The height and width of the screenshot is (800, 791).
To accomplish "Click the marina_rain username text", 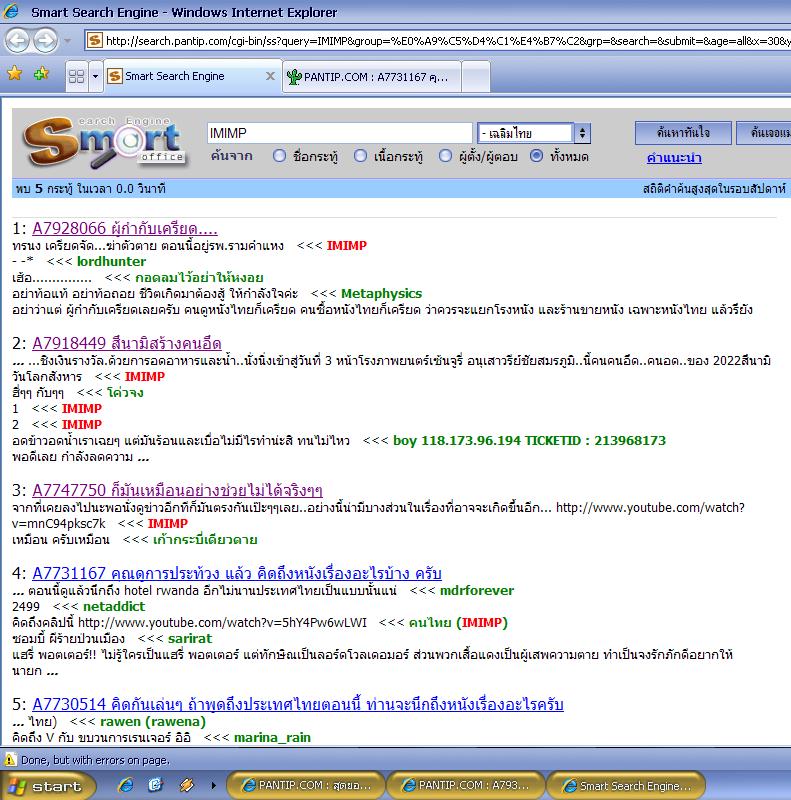I will tap(272, 738).
